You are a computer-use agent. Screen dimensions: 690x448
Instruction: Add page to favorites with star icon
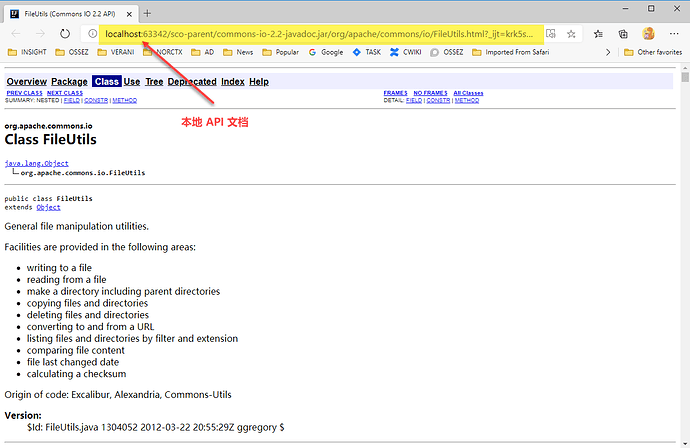(571, 34)
